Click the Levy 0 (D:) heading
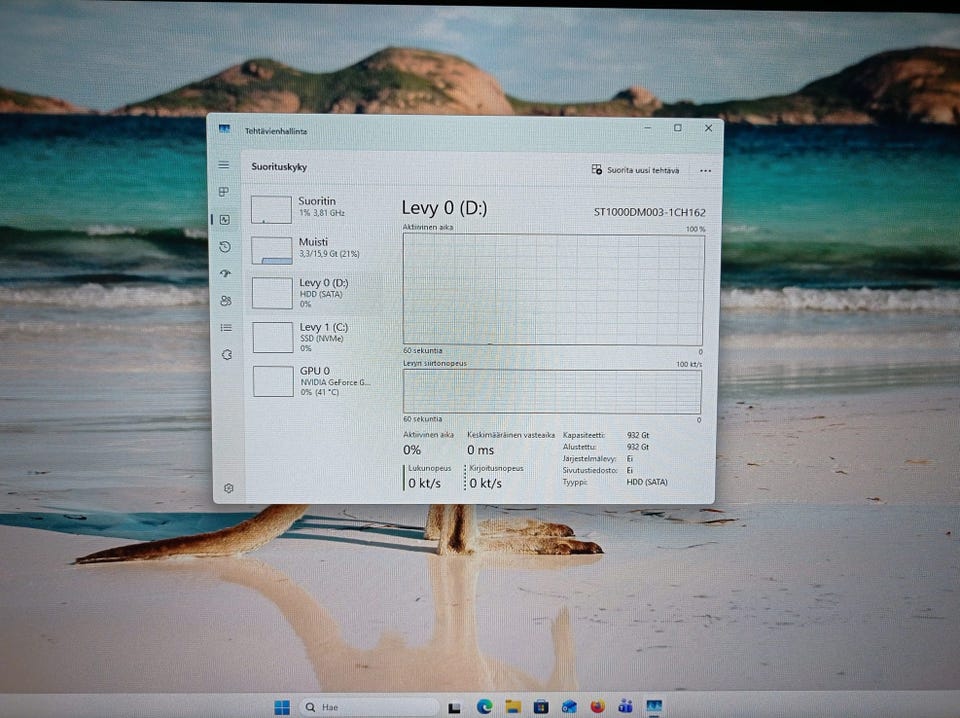Image resolution: width=960 pixels, height=718 pixels. tap(444, 208)
